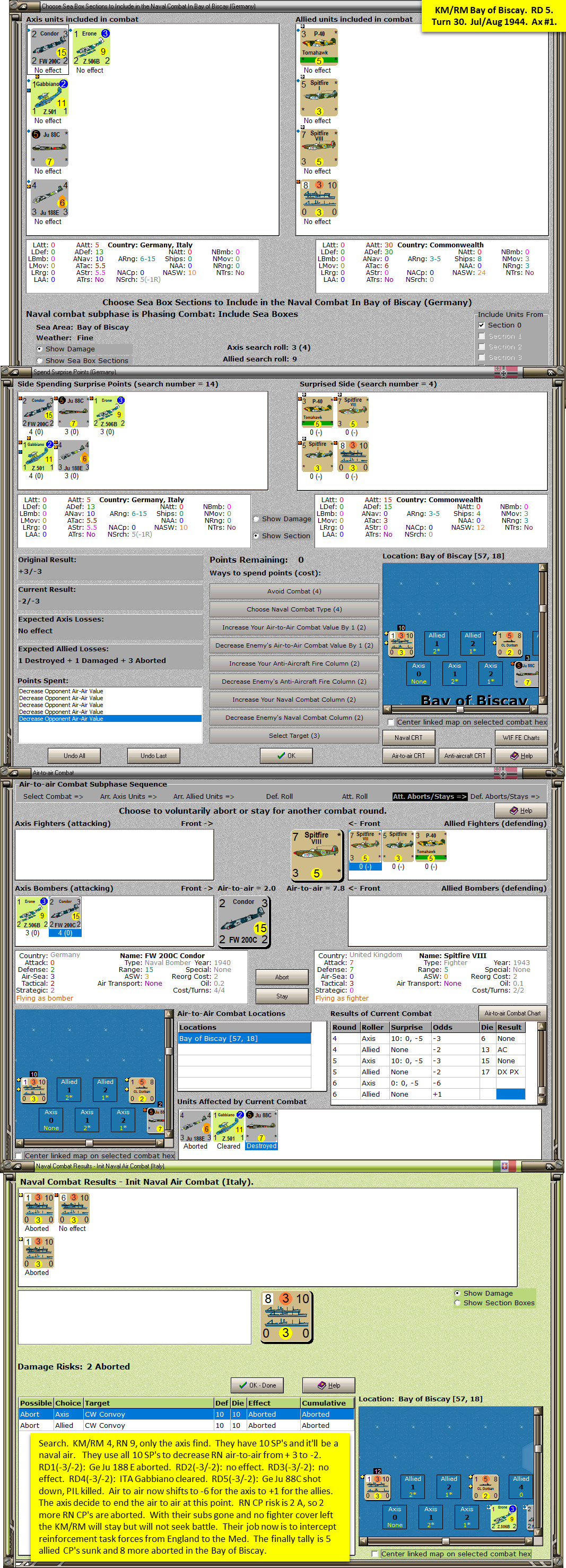The height and width of the screenshot is (1568, 566).
Task: Open the WIF FE Charts
Action: (521, 738)
